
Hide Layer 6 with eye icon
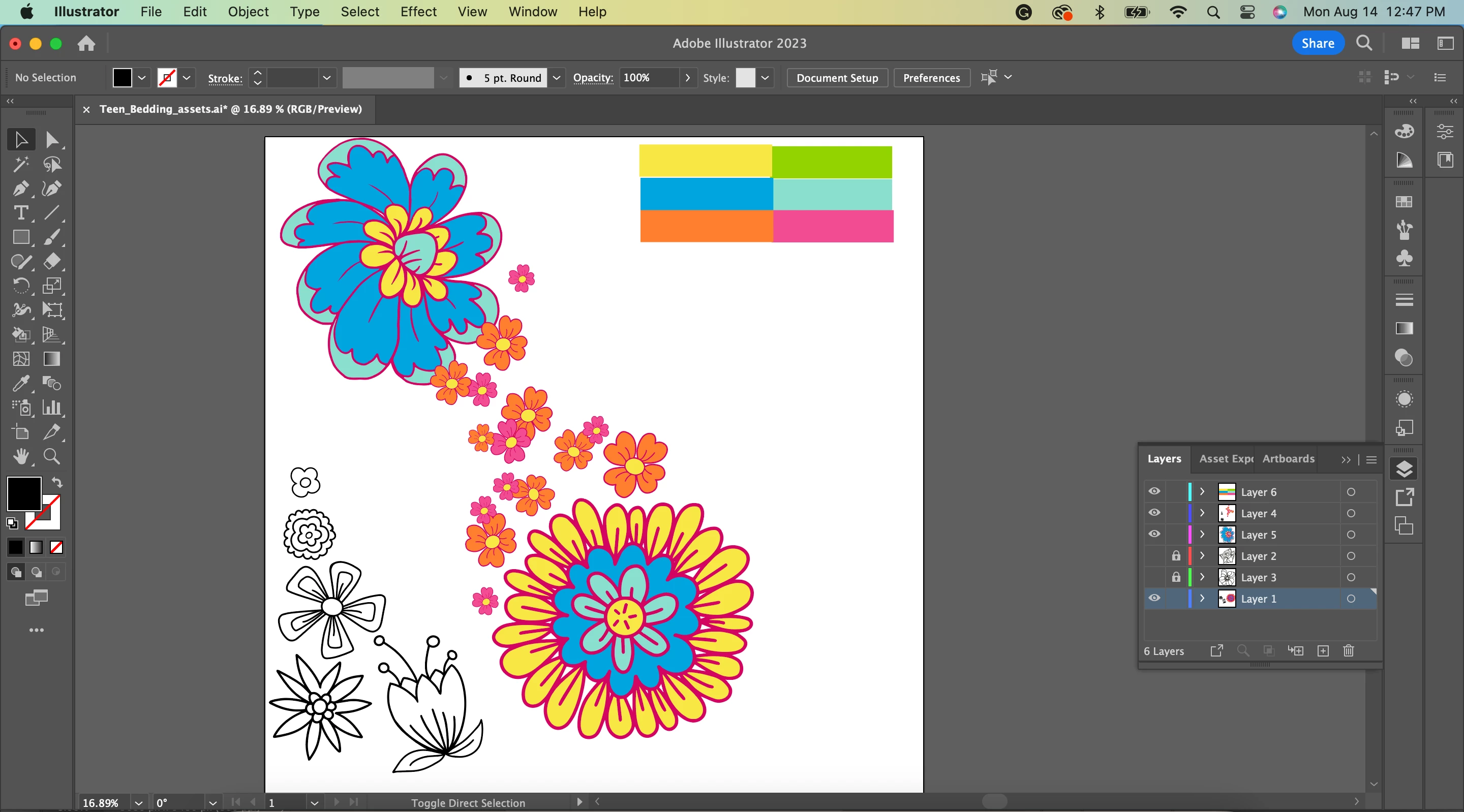pos(1154,491)
